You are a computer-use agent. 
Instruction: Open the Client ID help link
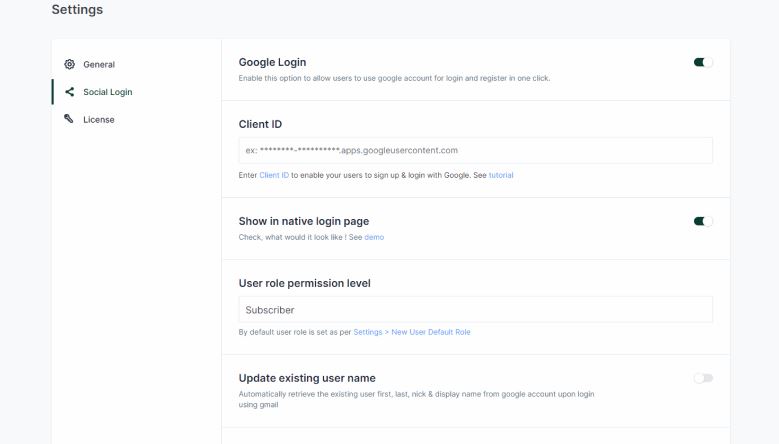274,175
